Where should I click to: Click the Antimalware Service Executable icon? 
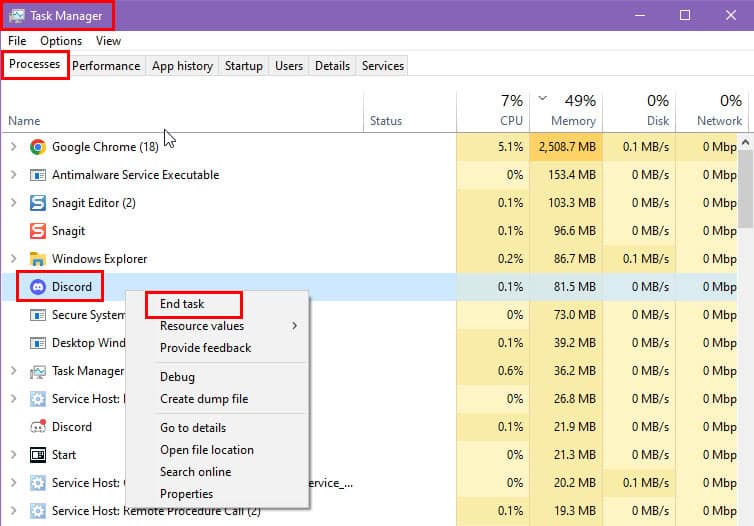[x=38, y=175]
